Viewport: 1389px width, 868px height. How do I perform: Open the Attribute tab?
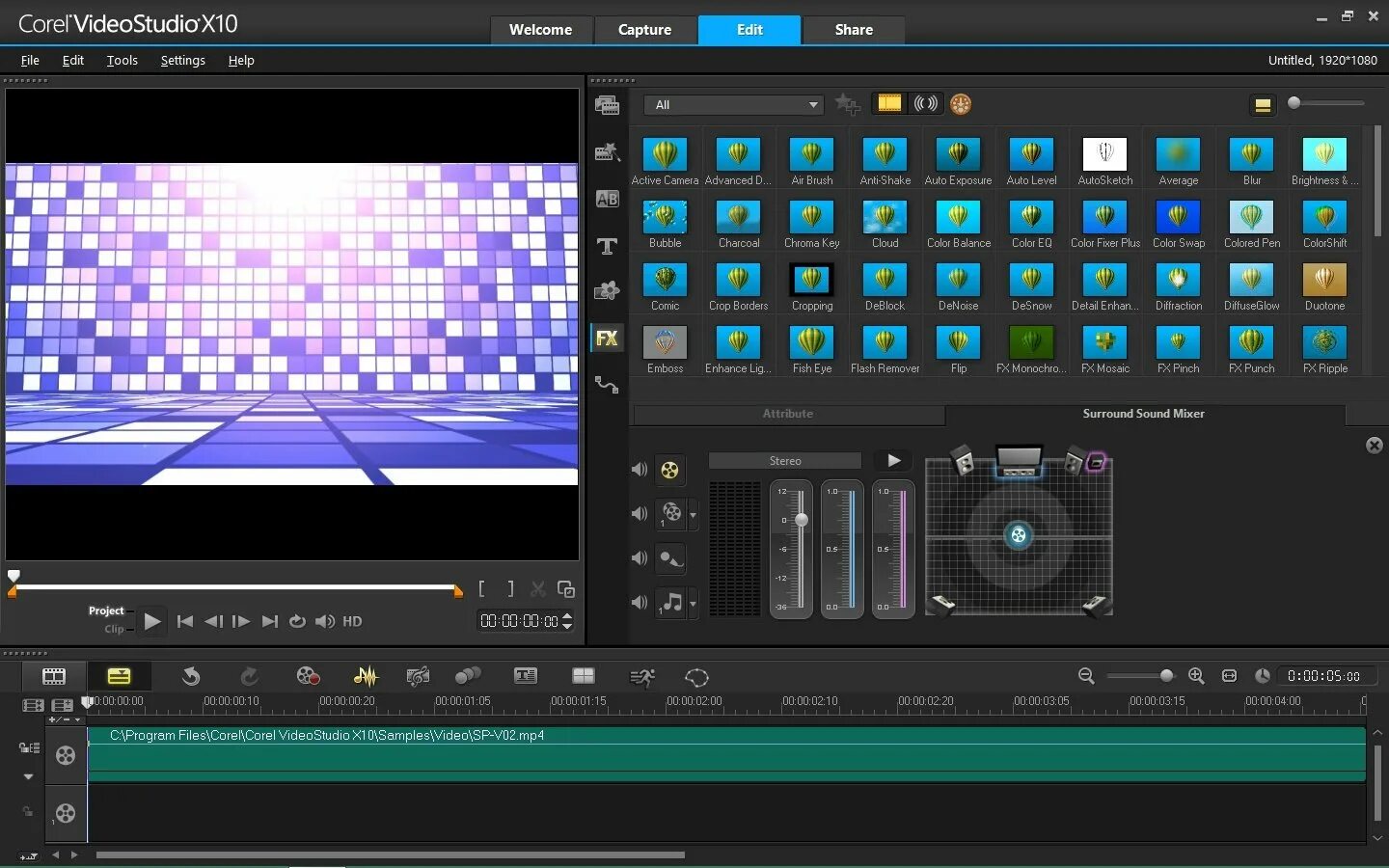pos(788,414)
